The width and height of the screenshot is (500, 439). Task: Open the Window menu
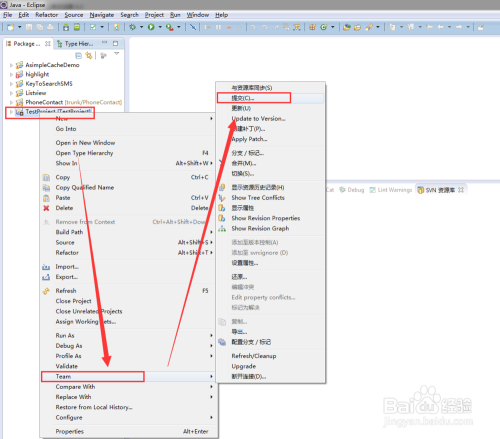coord(198,15)
